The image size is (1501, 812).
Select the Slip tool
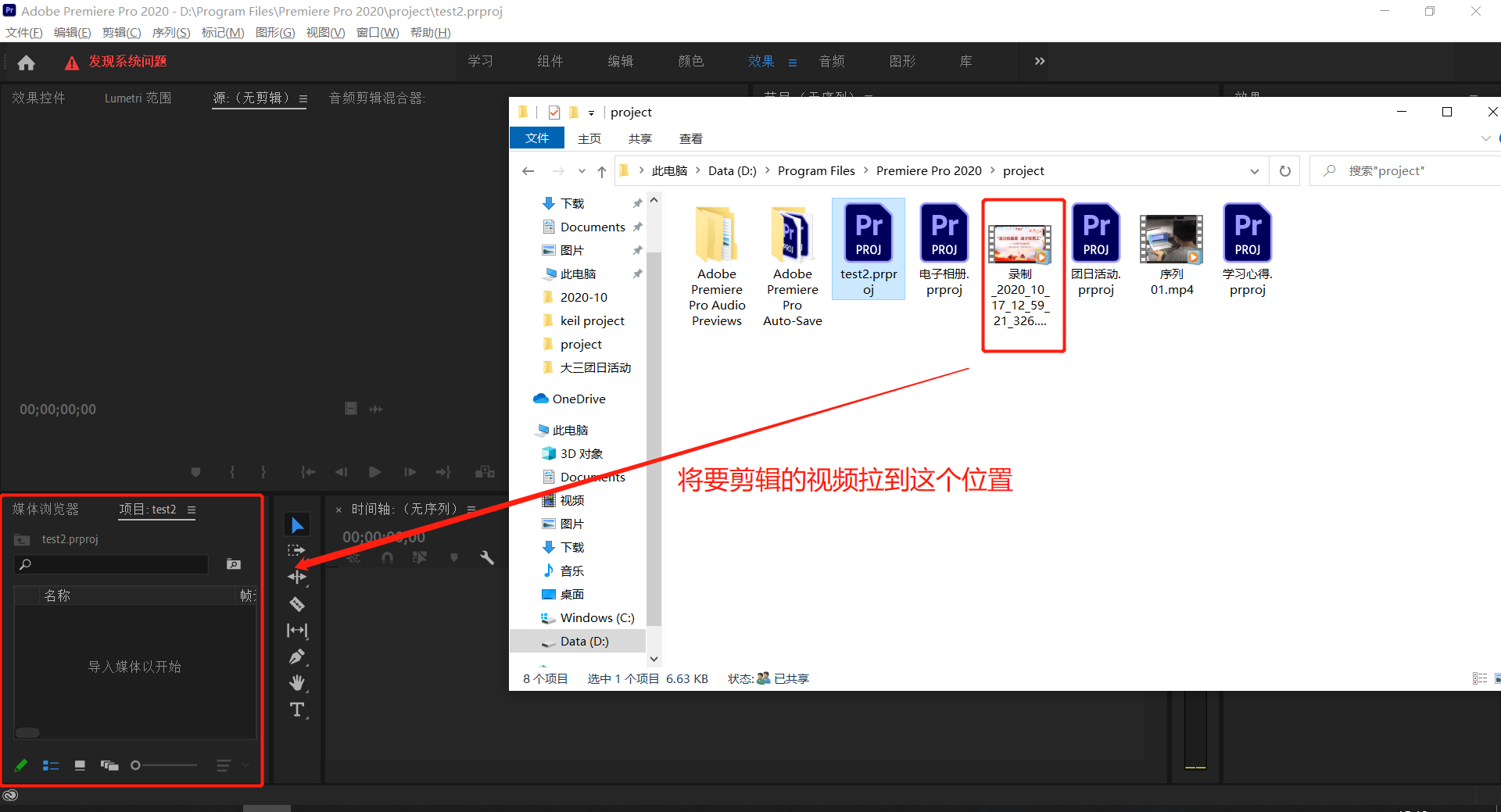coord(297,630)
